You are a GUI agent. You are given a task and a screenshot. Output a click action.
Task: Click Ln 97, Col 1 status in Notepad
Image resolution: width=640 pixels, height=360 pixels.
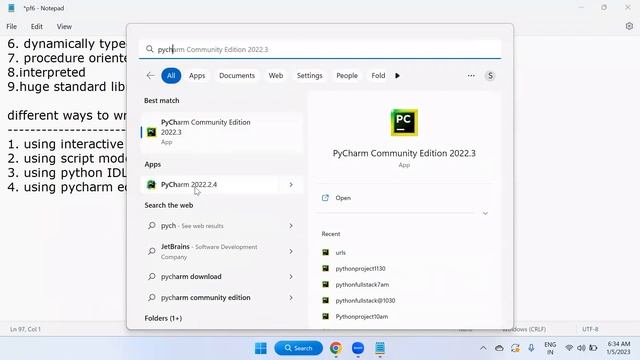coord(25,329)
